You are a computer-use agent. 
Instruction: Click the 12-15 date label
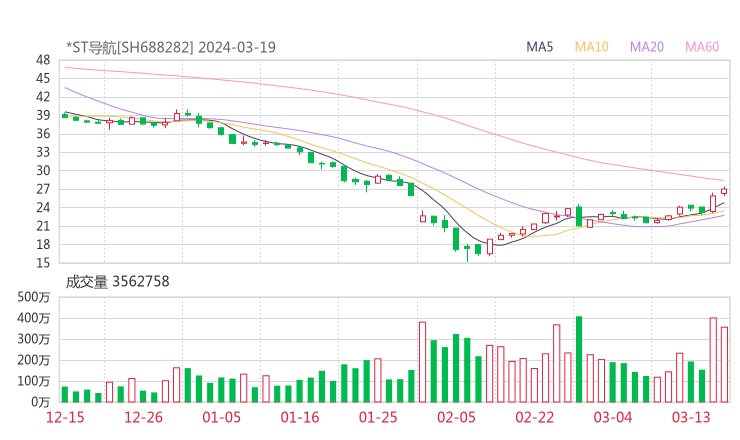[x=65, y=417]
